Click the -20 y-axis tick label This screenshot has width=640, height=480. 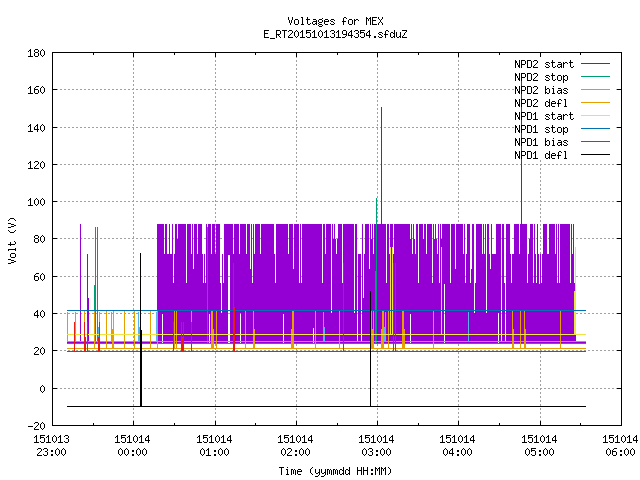point(36,426)
